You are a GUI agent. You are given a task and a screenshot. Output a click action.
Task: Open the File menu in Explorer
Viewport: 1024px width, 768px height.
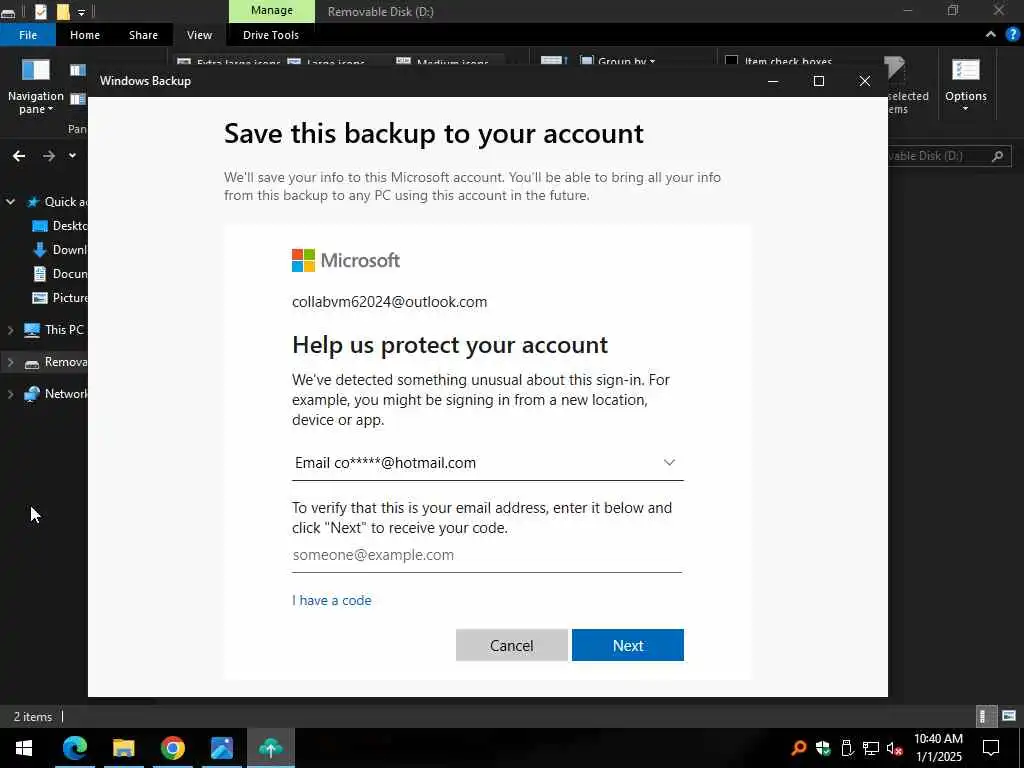(28, 35)
